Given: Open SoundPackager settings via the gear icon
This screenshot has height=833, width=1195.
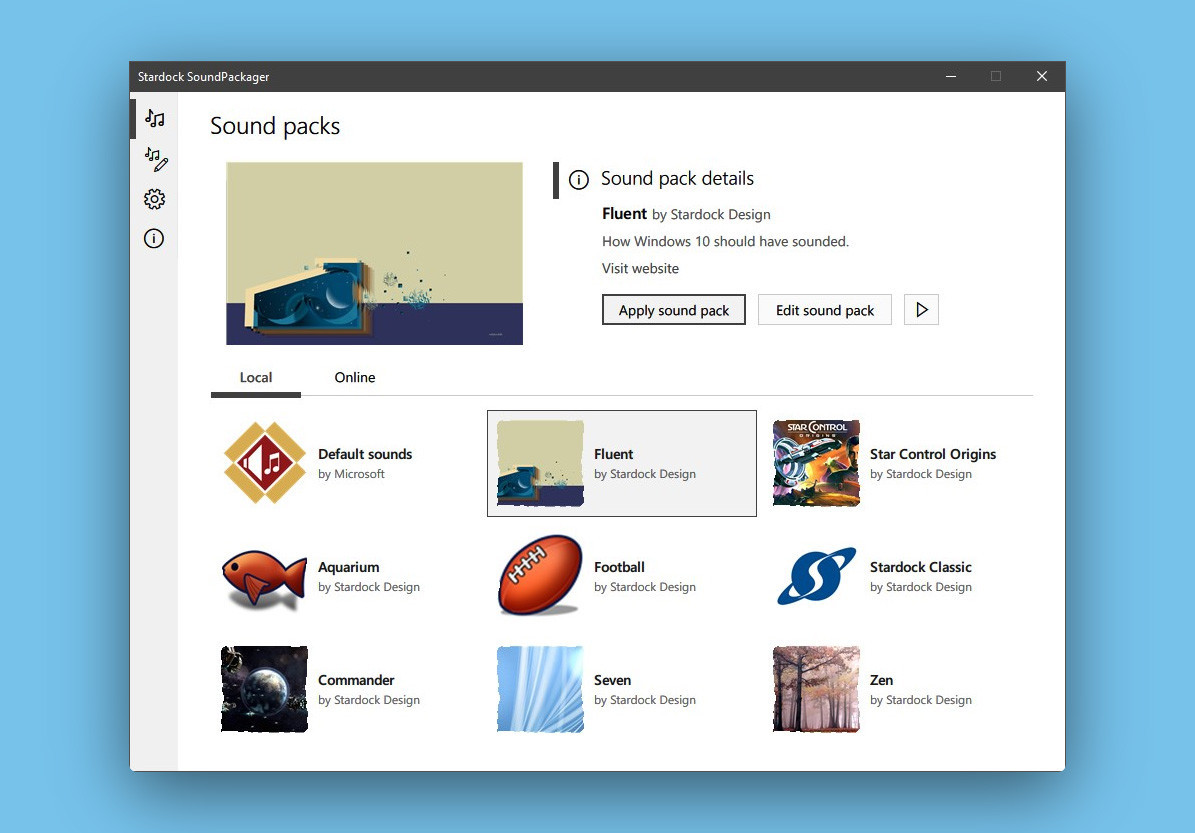Looking at the screenshot, I should point(154,198).
